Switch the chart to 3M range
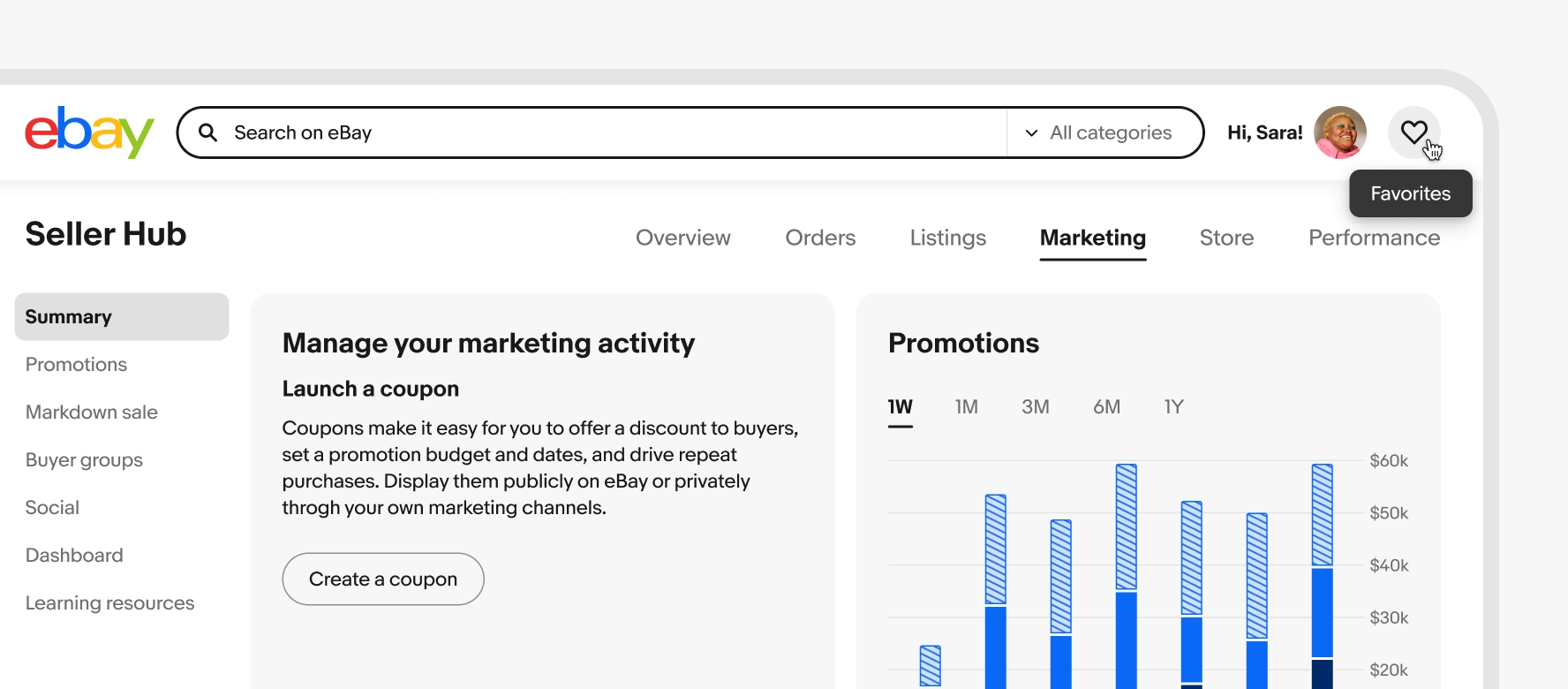 point(1035,407)
